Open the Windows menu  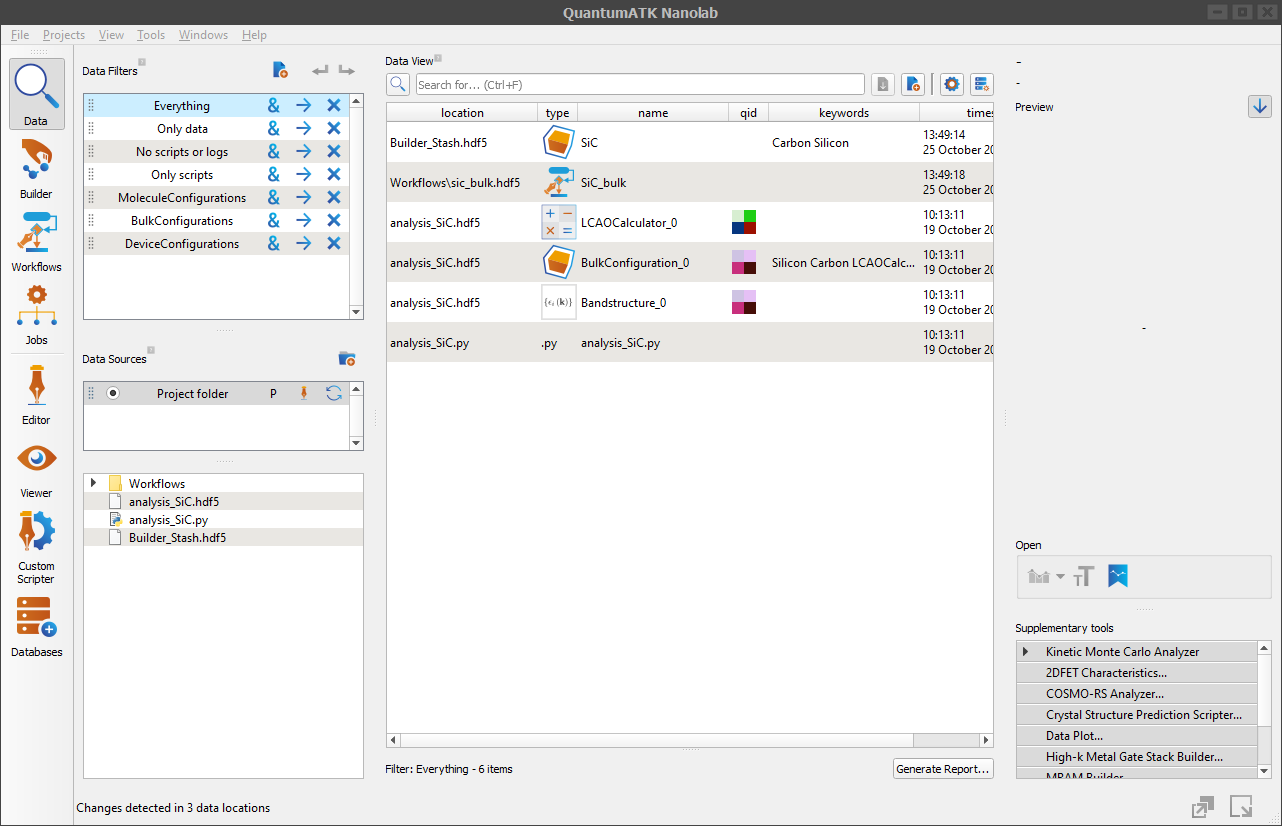(x=203, y=35)
